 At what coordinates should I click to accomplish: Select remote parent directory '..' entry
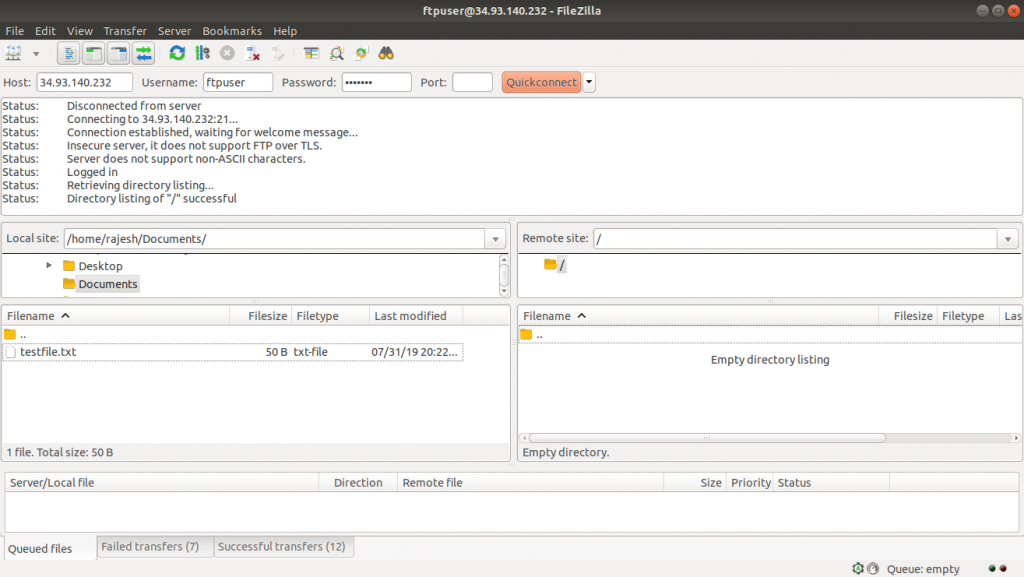[771, 335]
